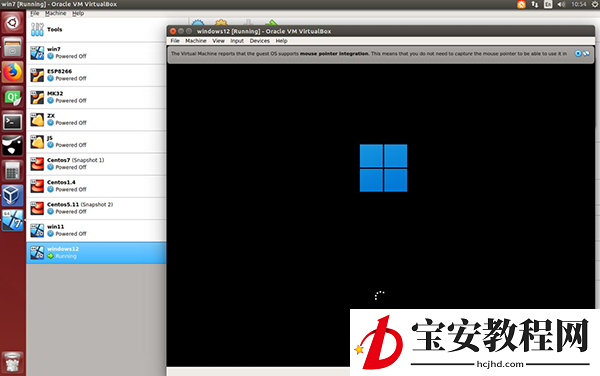Open File menu in windows12 VM window
The height and width of the screenshot is (376, 600).
pyautogui.click(x=175, y=41)
